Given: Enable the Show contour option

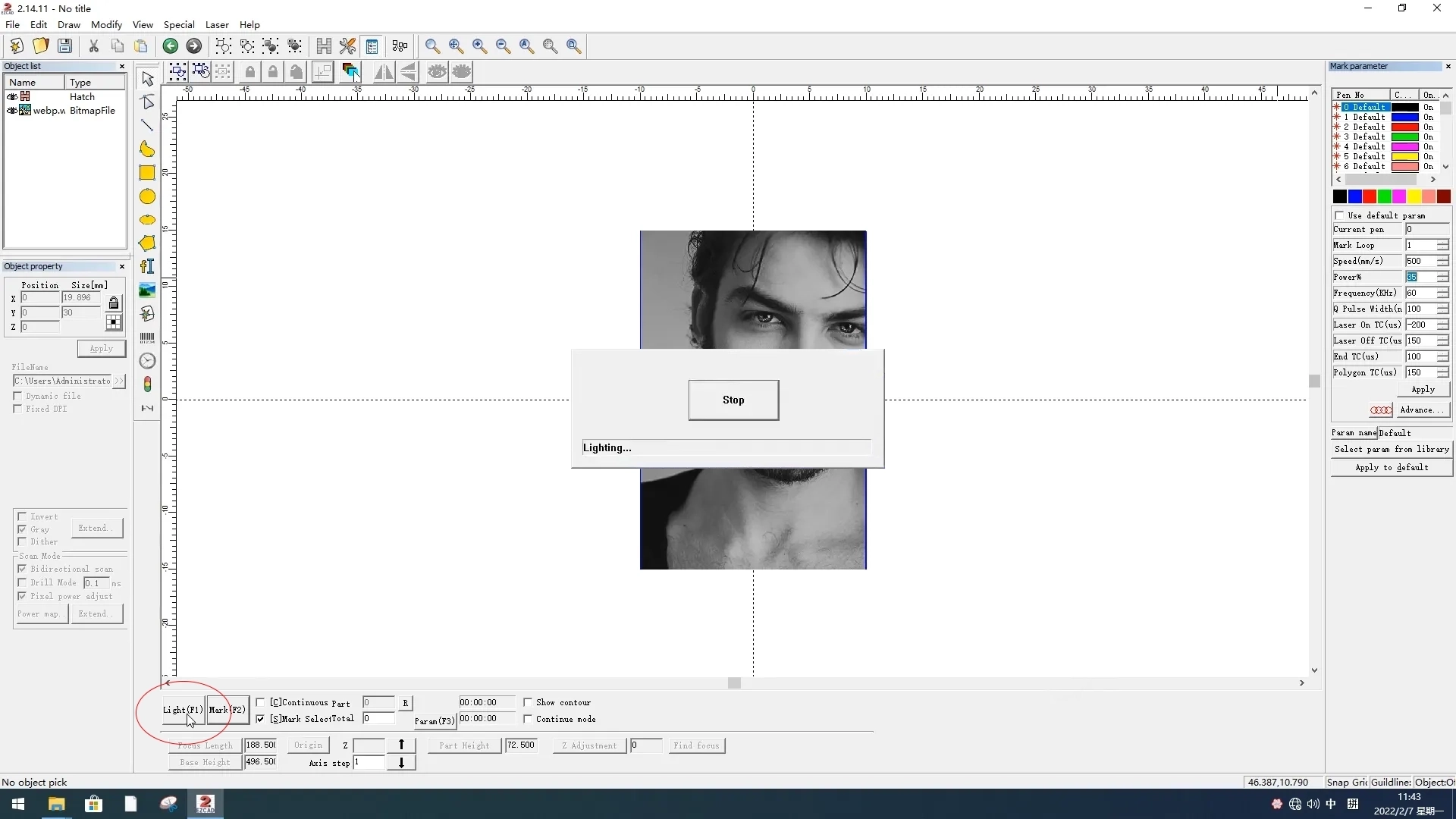Looking at the screenshot, I should coord(529,701).
